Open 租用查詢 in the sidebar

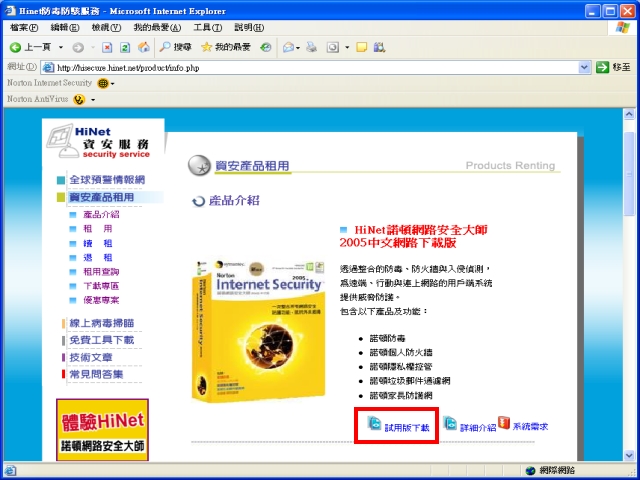(x=101, y=271)
